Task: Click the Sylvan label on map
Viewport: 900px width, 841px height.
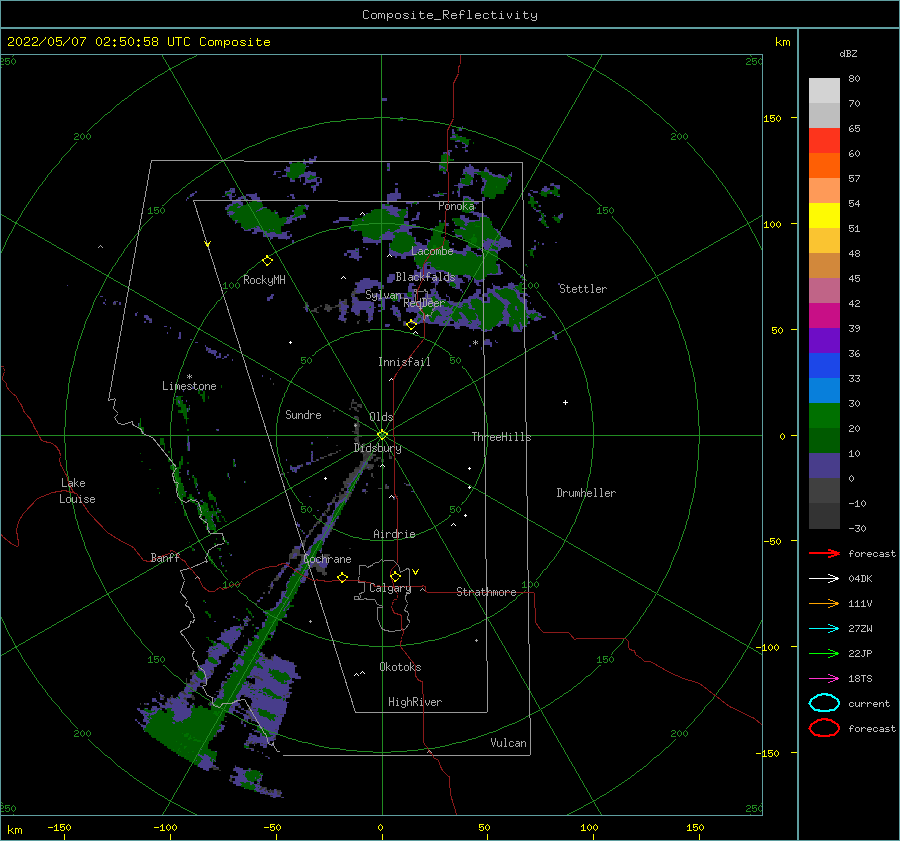Action: 383,295
